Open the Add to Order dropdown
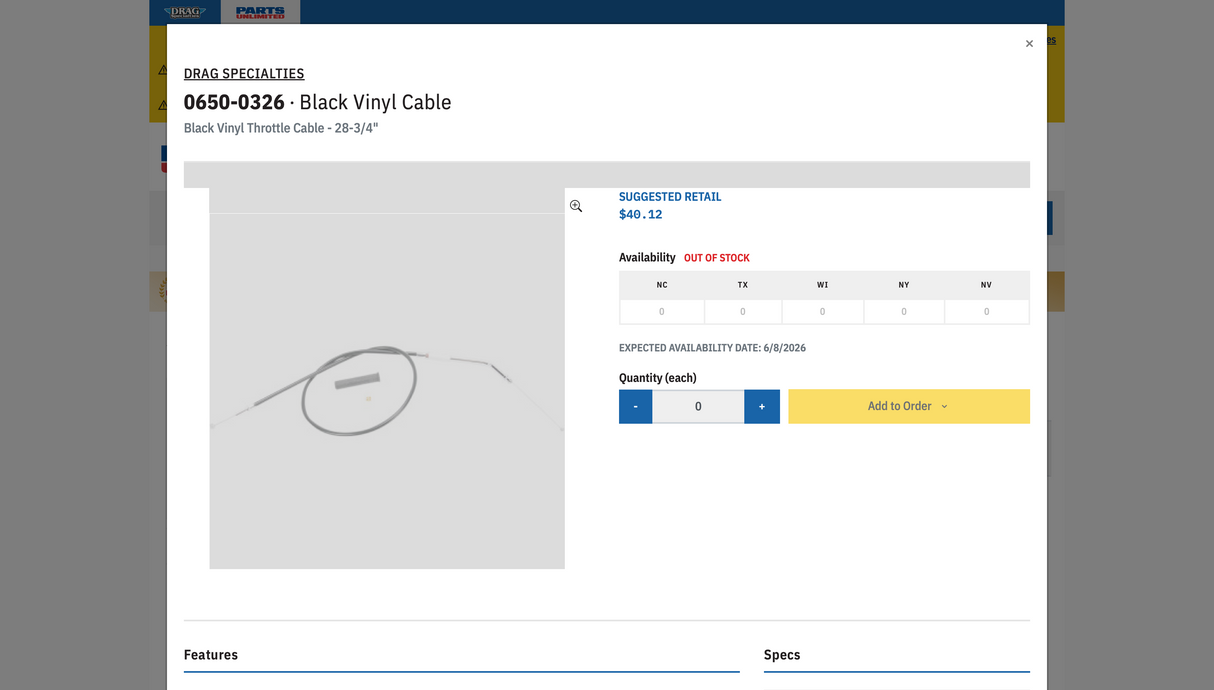The image size is (1214, 690). [909, 406]
